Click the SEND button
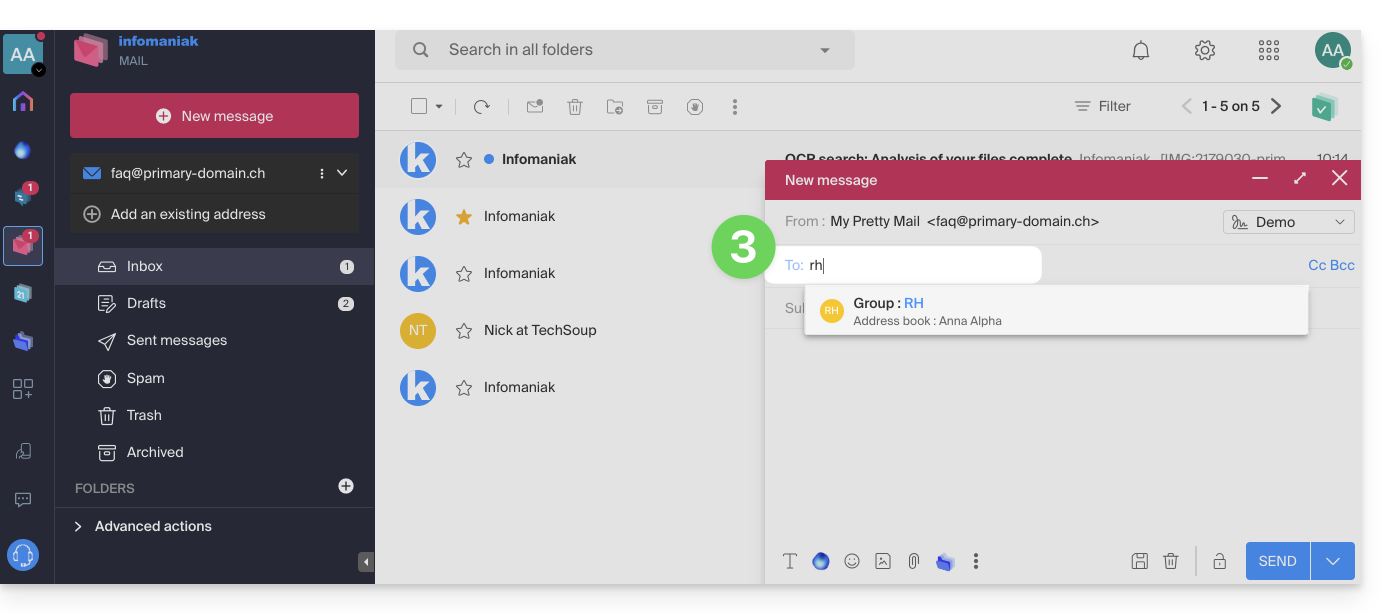The width and height of the screenshot is (1391, 614). tap(1277, 561)
